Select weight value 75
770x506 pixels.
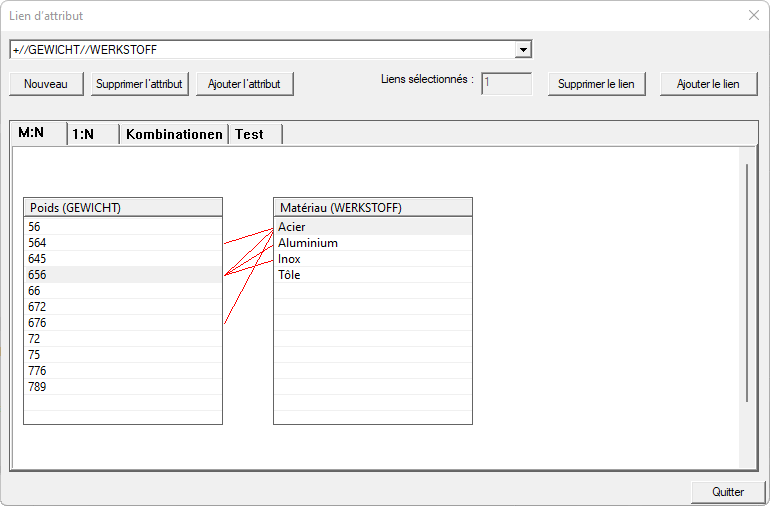point(123,355)
